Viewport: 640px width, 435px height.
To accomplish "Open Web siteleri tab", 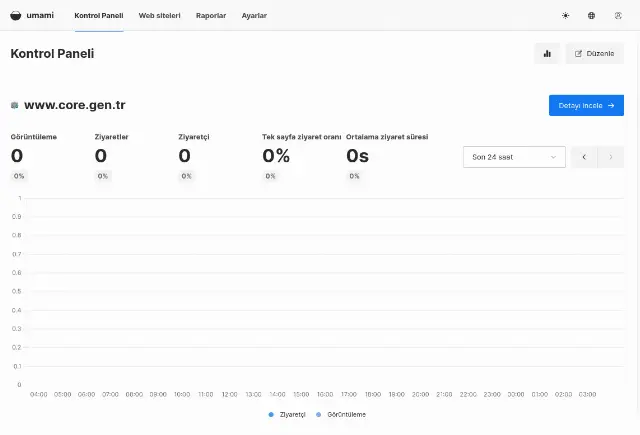I will pos(160,16).
